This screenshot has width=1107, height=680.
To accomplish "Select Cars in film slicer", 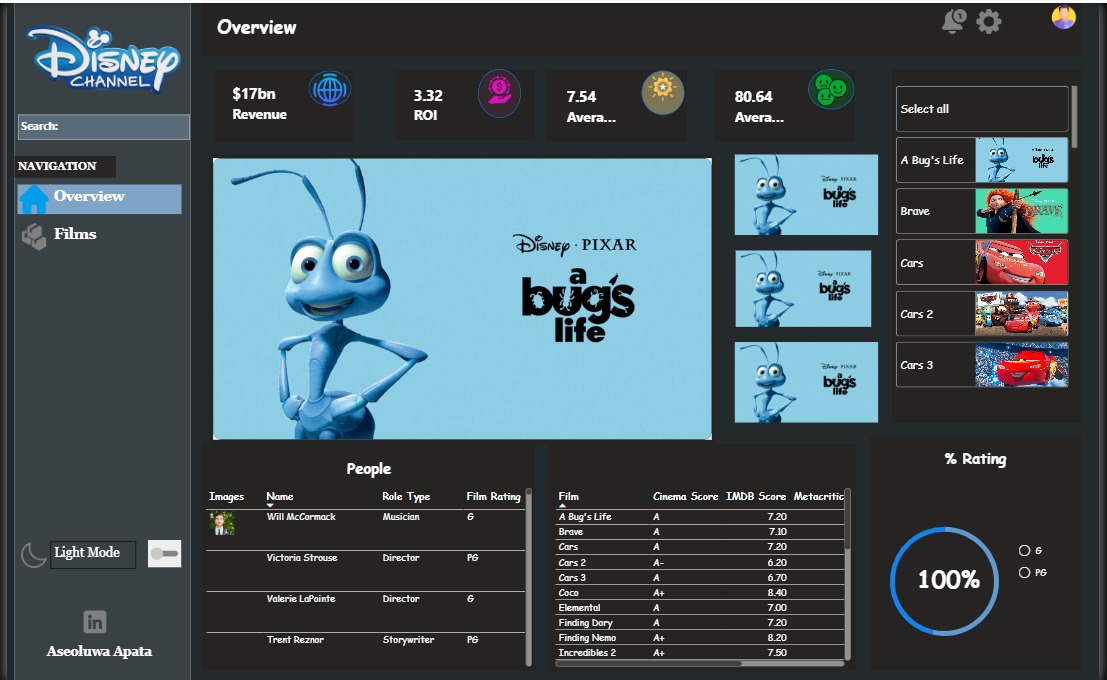I will tap(982, 263).
